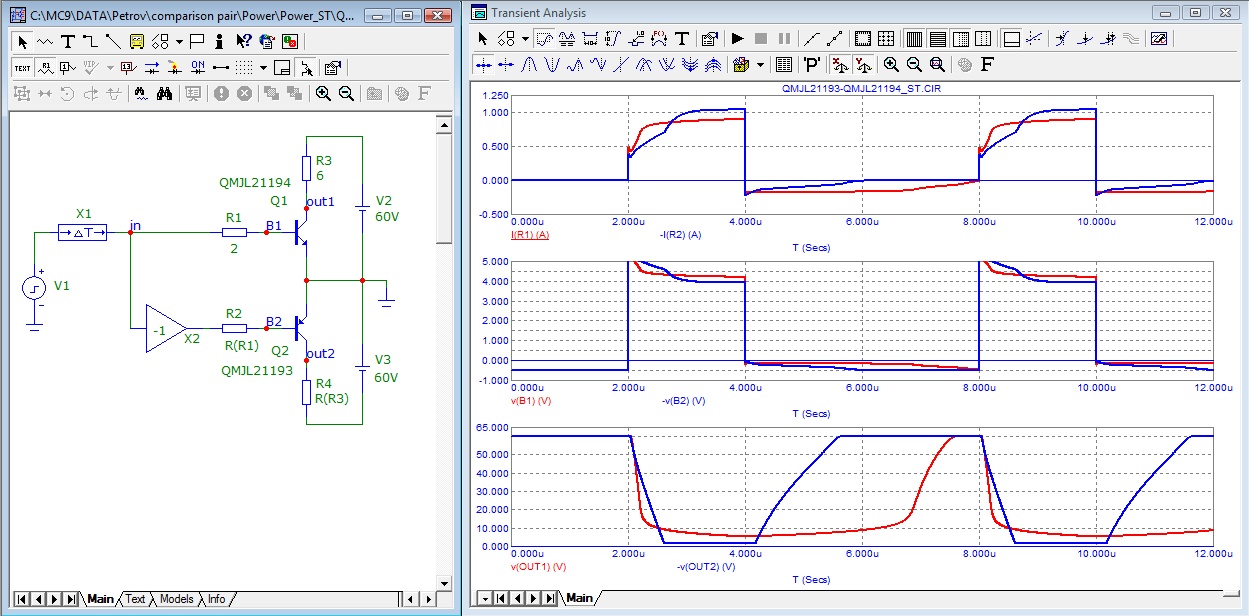This screenshot has height=616, width=1249.
Task: Pause the analysis run
Action: [784, 39]
